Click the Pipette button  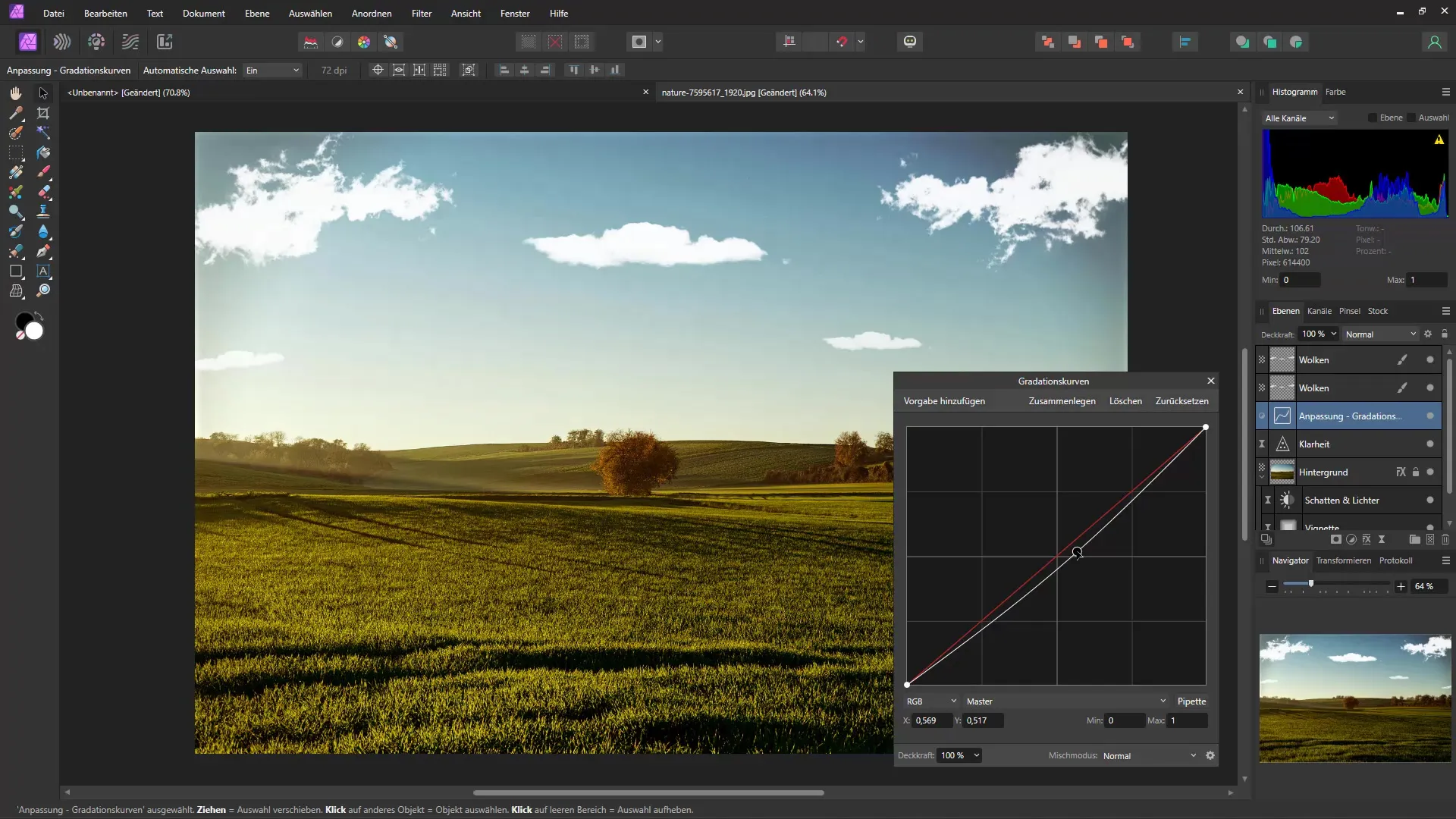point(1191,701)
